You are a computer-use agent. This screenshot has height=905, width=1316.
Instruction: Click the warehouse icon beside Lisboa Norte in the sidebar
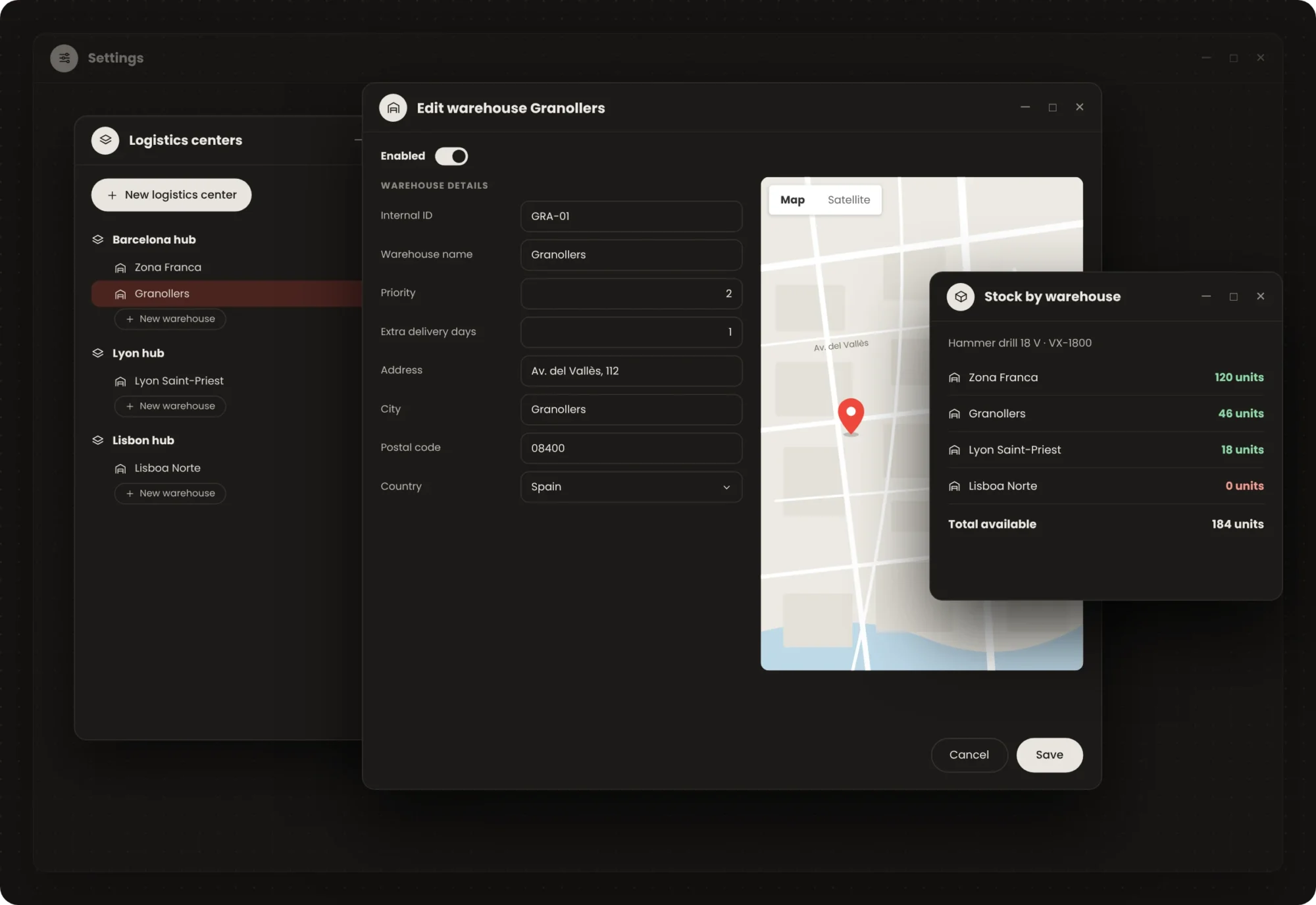point(120,469)
